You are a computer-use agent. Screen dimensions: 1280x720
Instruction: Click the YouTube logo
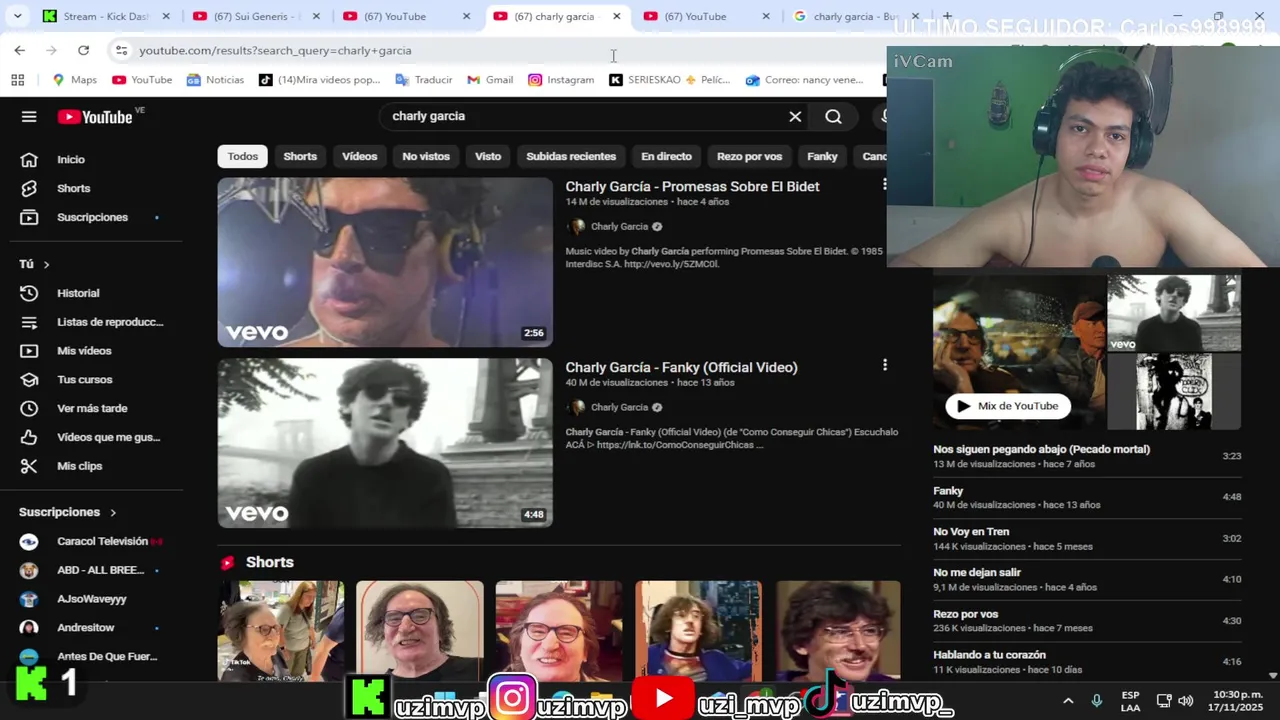click(x=95, y=117)
